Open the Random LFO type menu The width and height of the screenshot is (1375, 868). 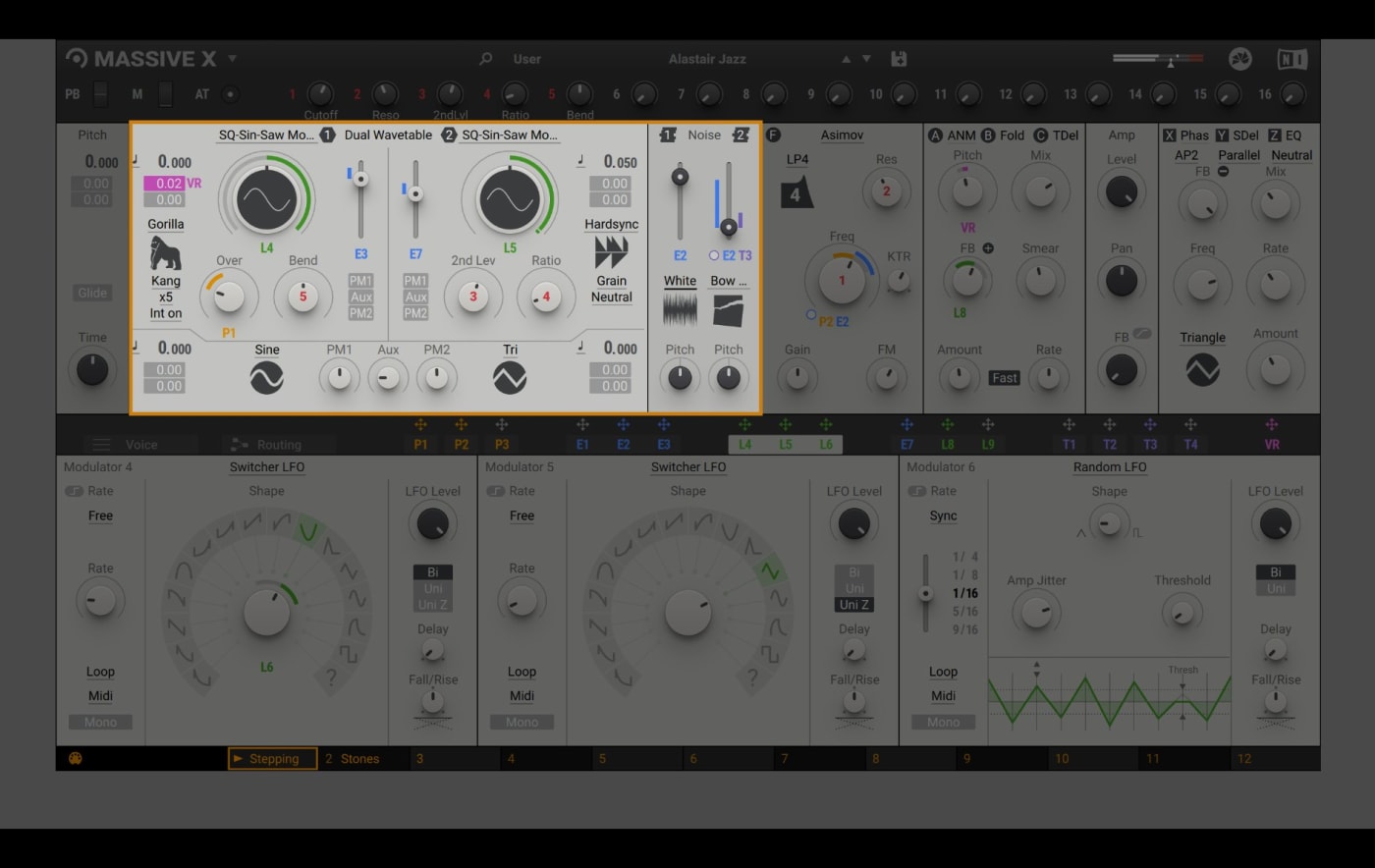tap(1110, 466)
